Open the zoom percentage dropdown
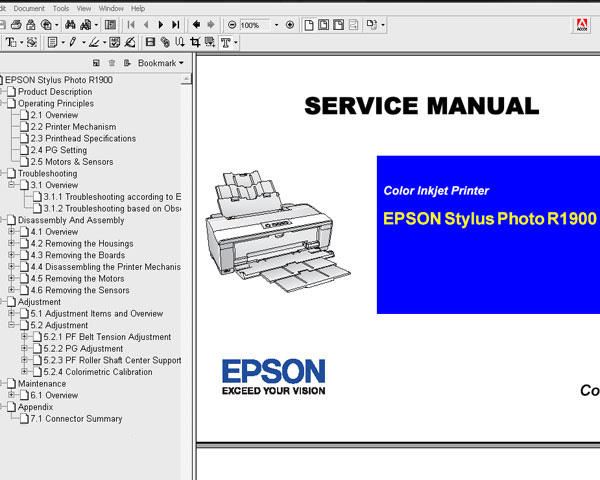The width and height of the screenshot is (600, 480). point(276,25)
